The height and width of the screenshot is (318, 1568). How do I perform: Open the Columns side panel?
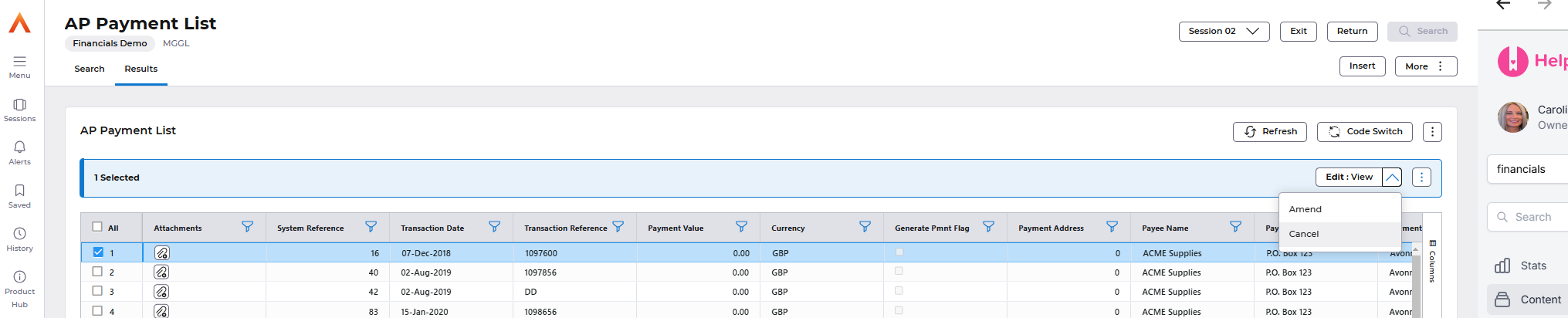[1432, 261]
